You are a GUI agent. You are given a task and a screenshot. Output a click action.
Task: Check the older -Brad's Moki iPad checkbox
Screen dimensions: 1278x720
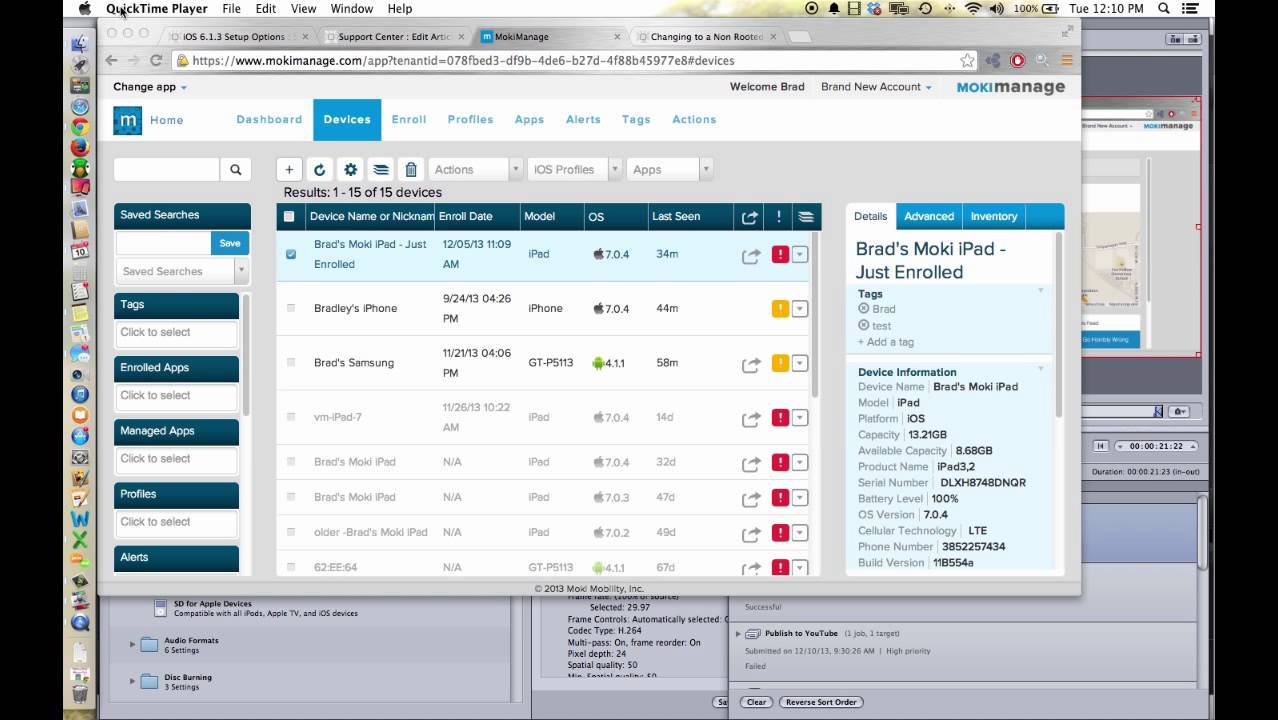pos(291,532)
